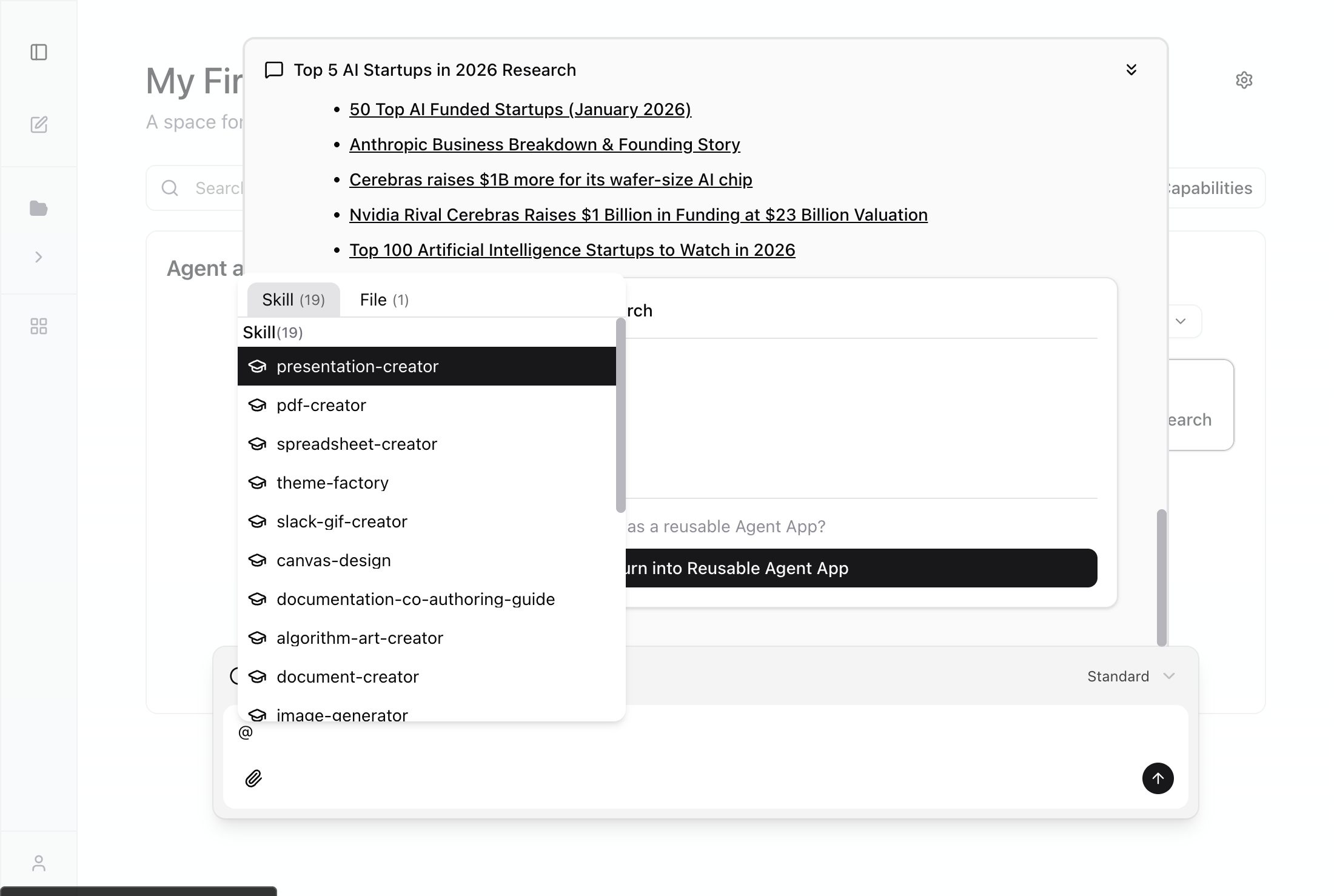Viewport: 1334px width, 896px height.
Task: Pick canvas-design from skill list
Action: coord(333,560)
